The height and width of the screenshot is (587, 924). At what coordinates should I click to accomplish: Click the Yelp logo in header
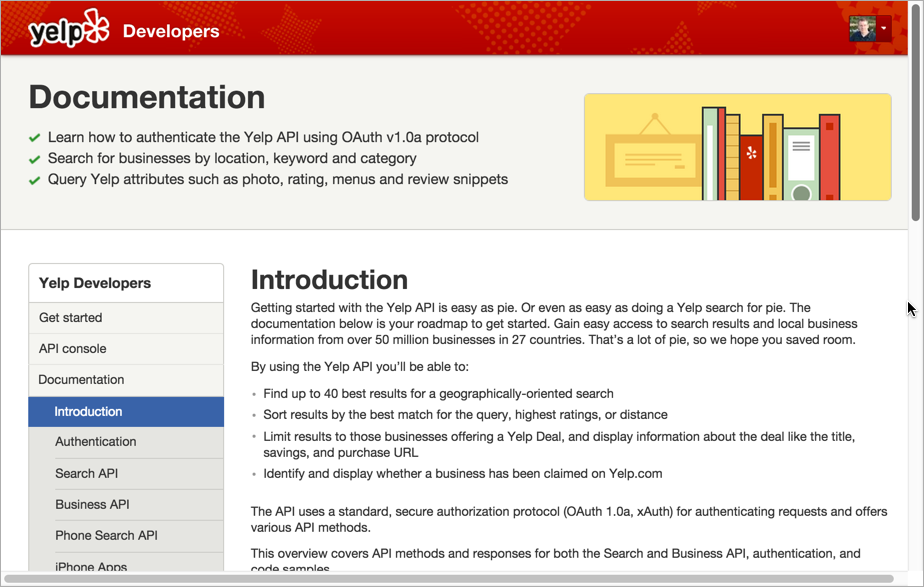pos(68,30)
